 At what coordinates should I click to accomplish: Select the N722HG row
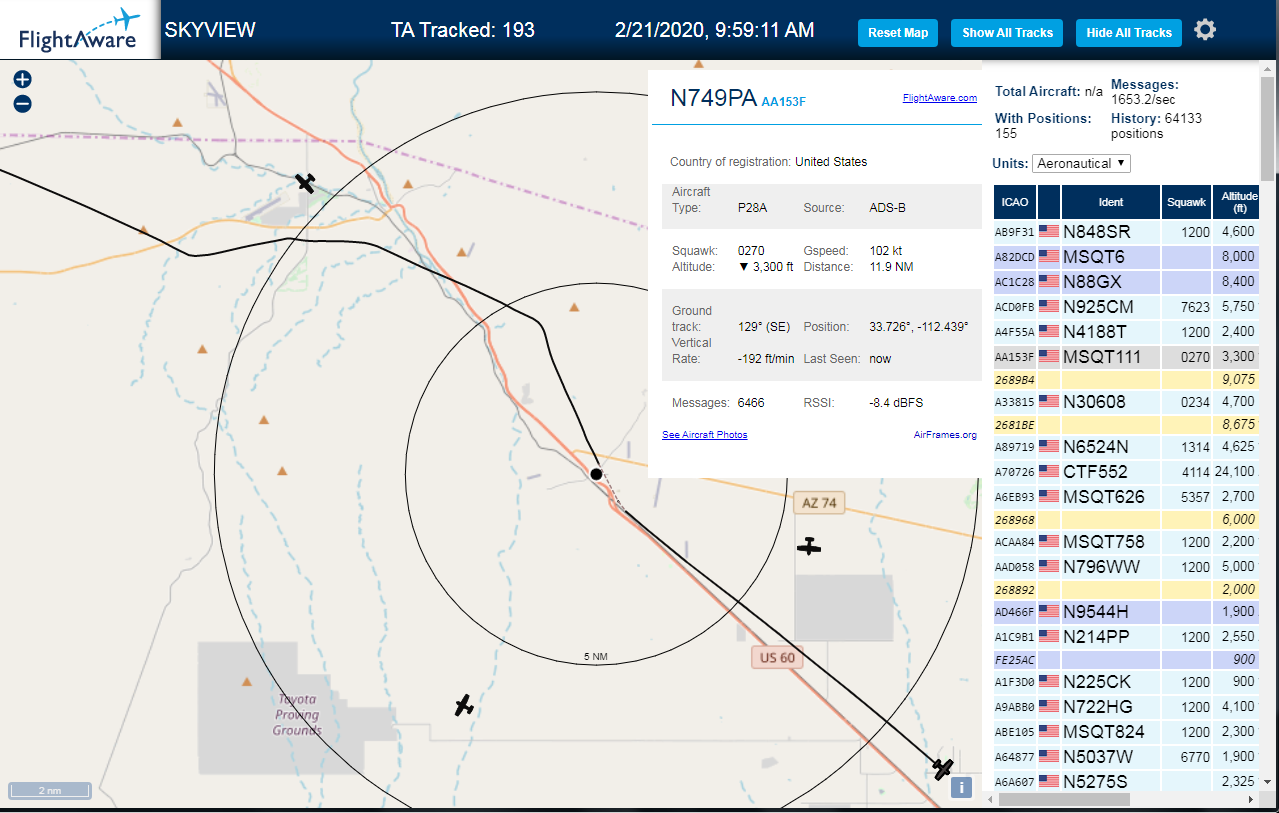point(1127,706)
